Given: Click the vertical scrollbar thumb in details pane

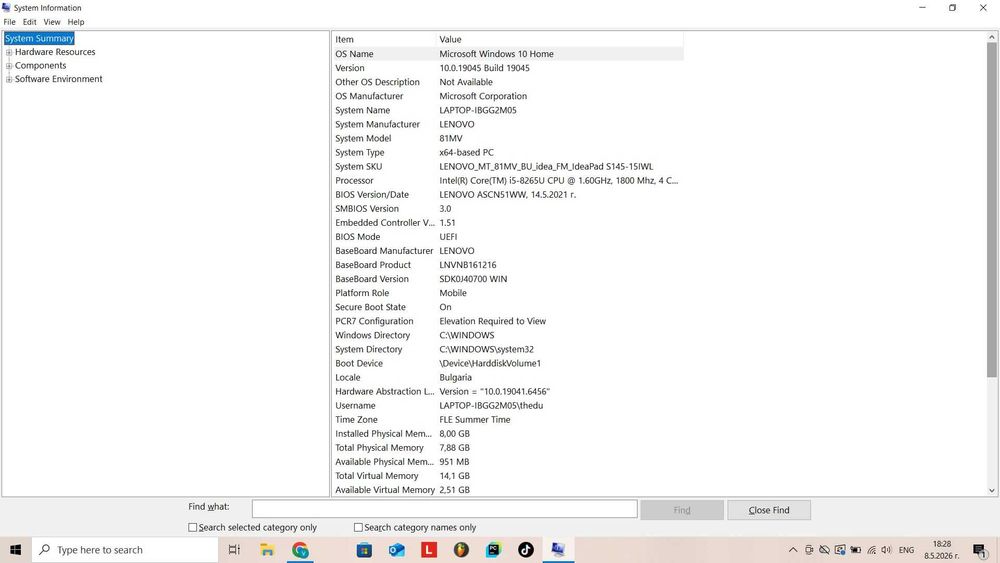Looking at the screenshot, I should click(992, 210).
